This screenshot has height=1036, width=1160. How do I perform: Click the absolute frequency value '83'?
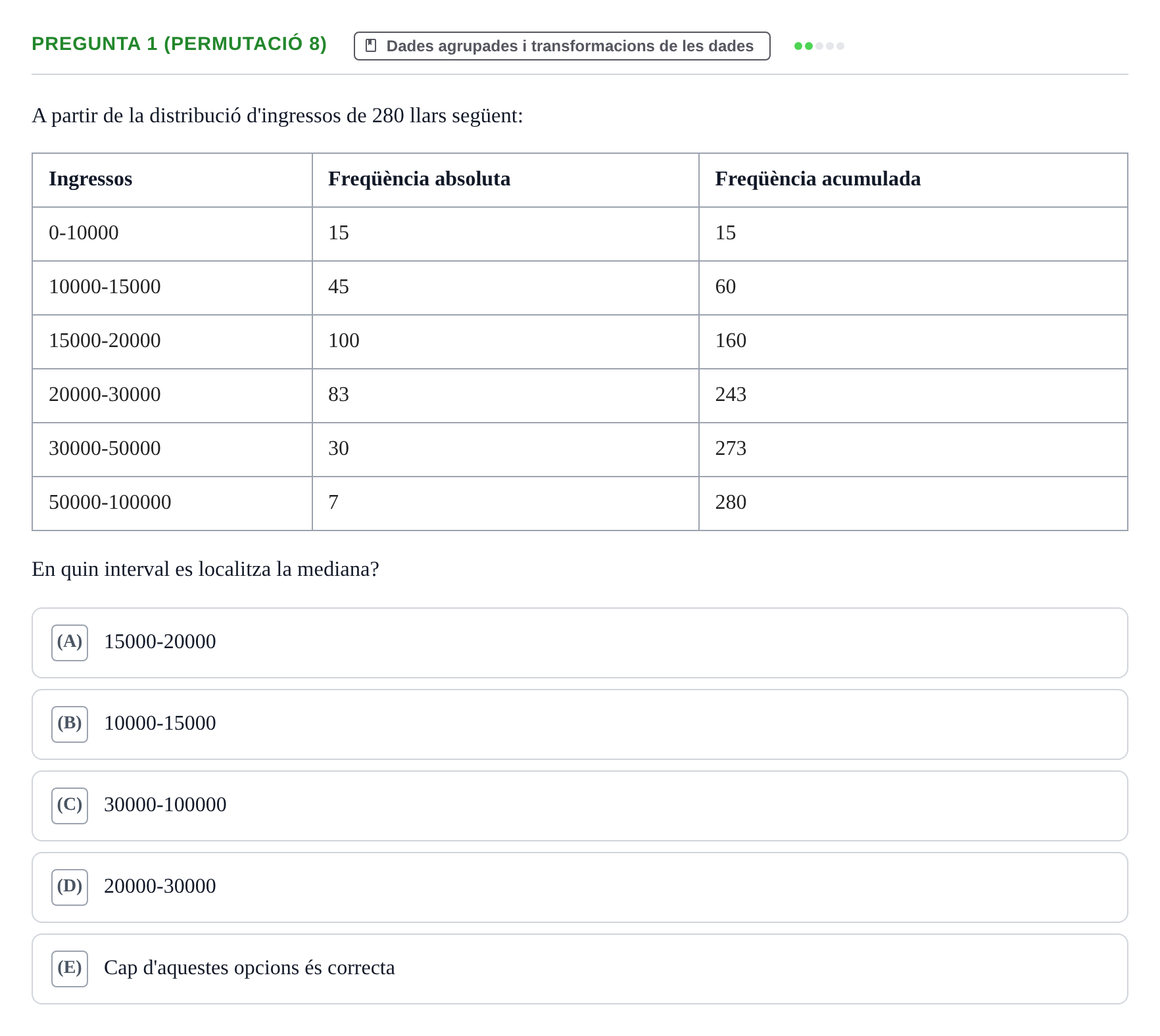coord(339,394)
